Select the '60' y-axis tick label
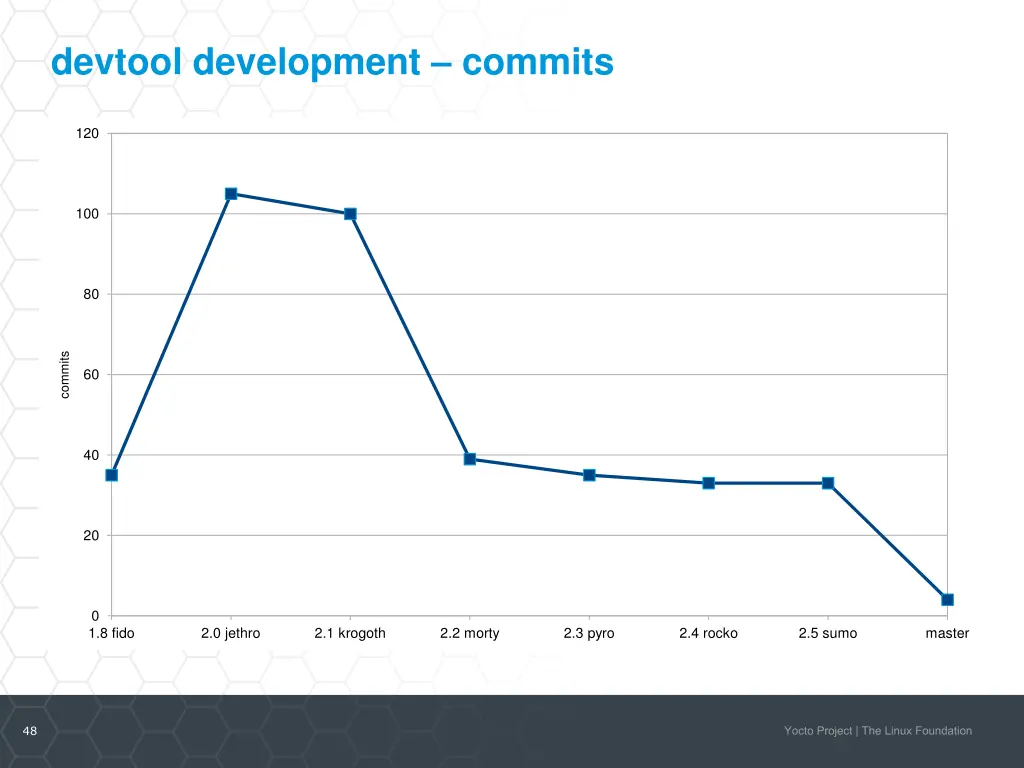The width and height of the screenshot is (1024, 768). [x=91, y=375]
